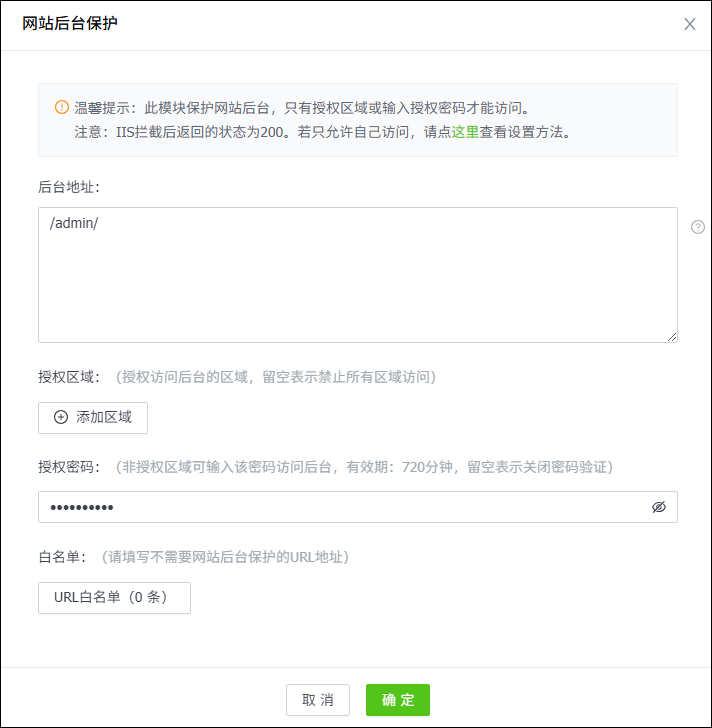
Task: Click the 网站后台保护 dialog title
Action: 70,23
